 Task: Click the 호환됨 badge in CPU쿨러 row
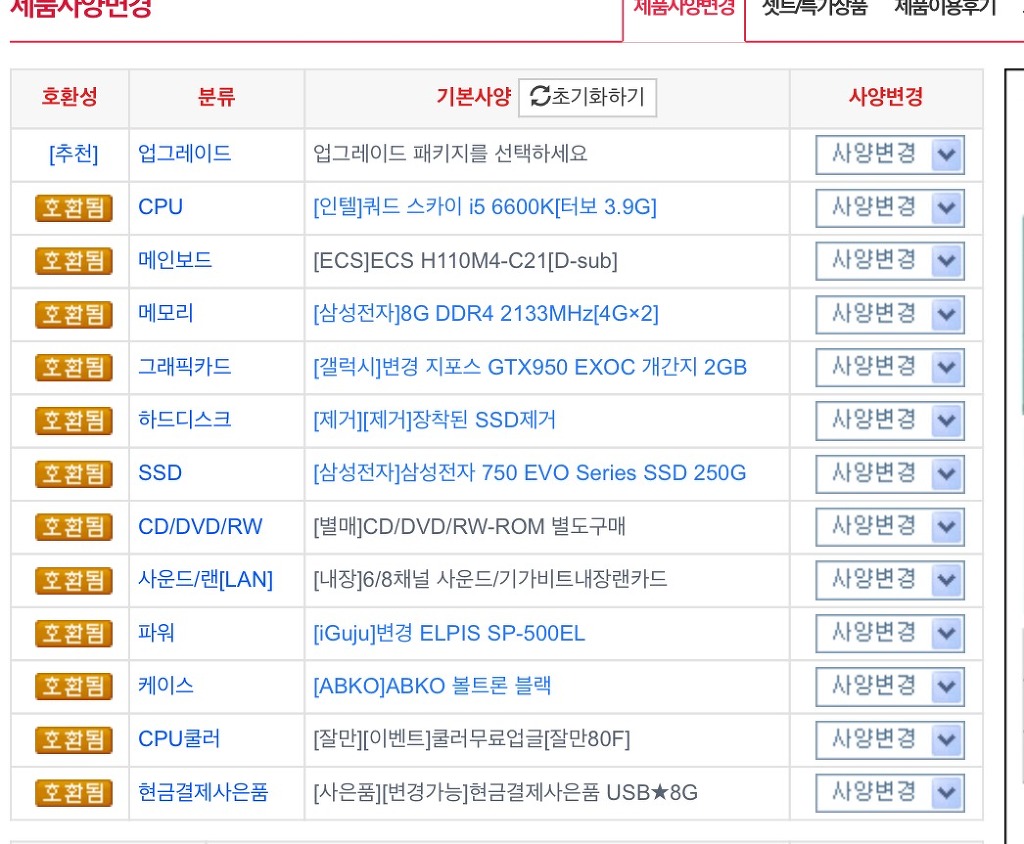coord(74,740)
